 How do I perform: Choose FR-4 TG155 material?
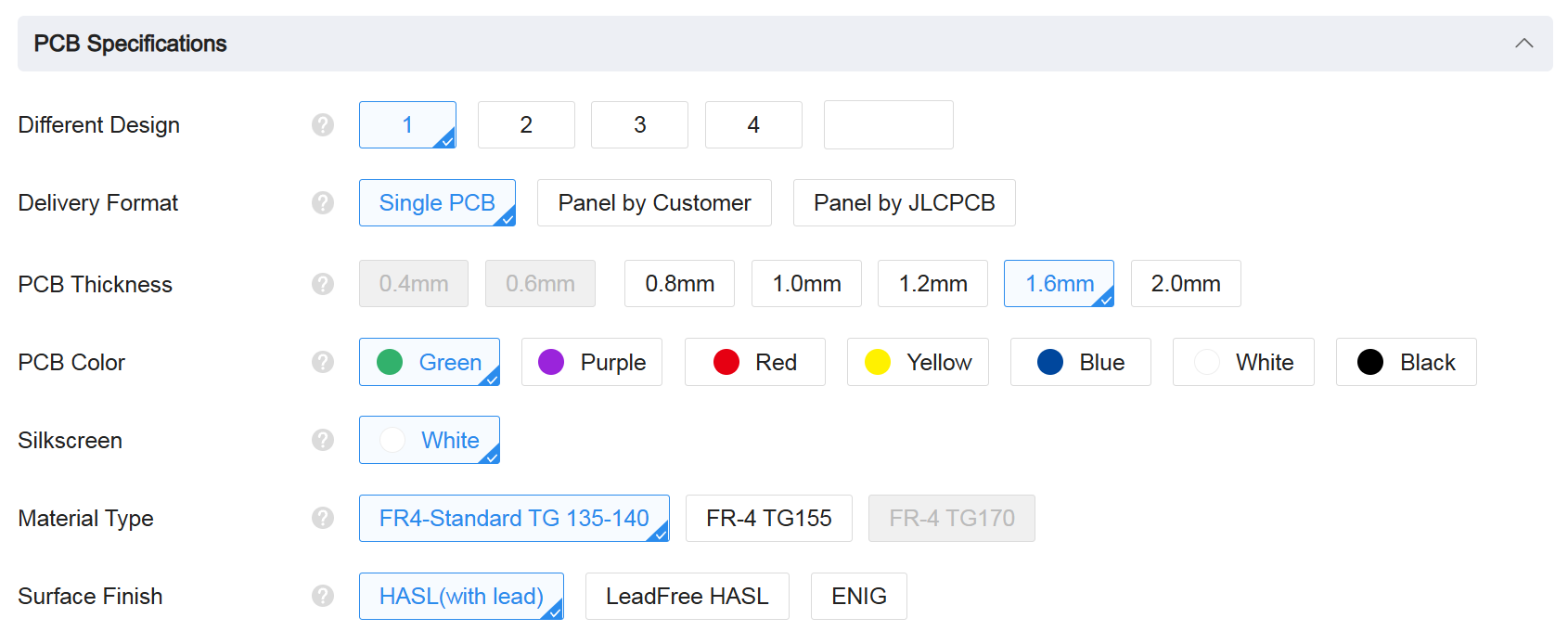(769, 518)
